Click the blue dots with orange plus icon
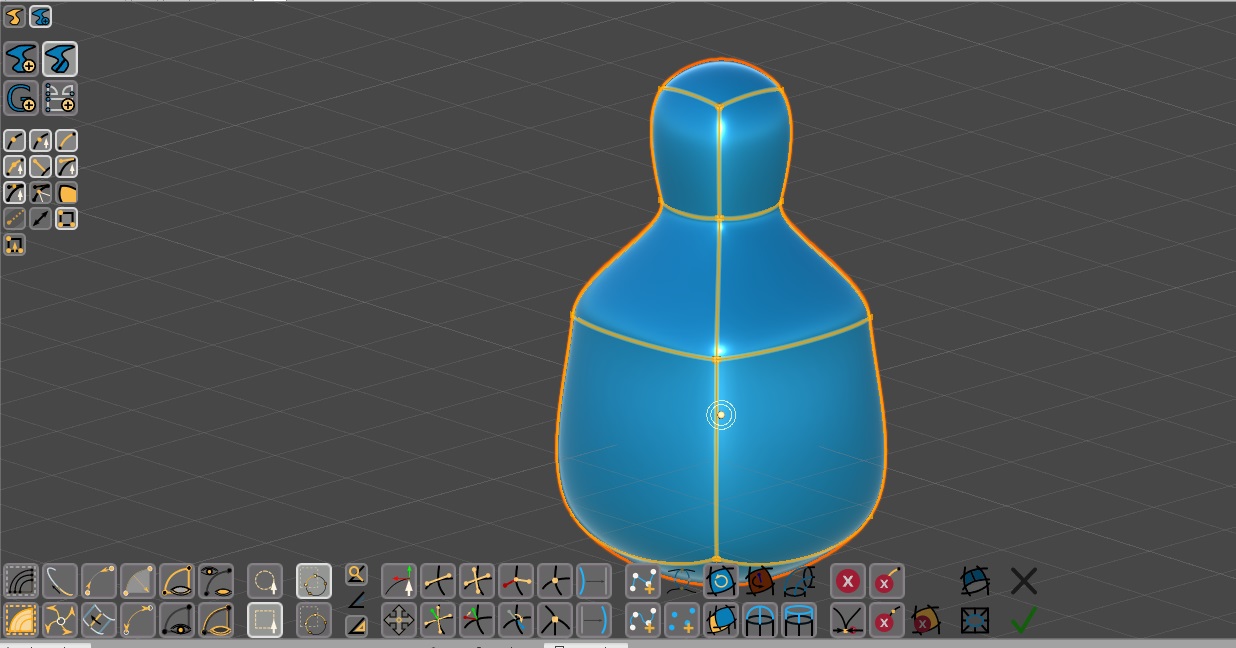The width and height of the screenshot is (1236, 648). point(682,621)
